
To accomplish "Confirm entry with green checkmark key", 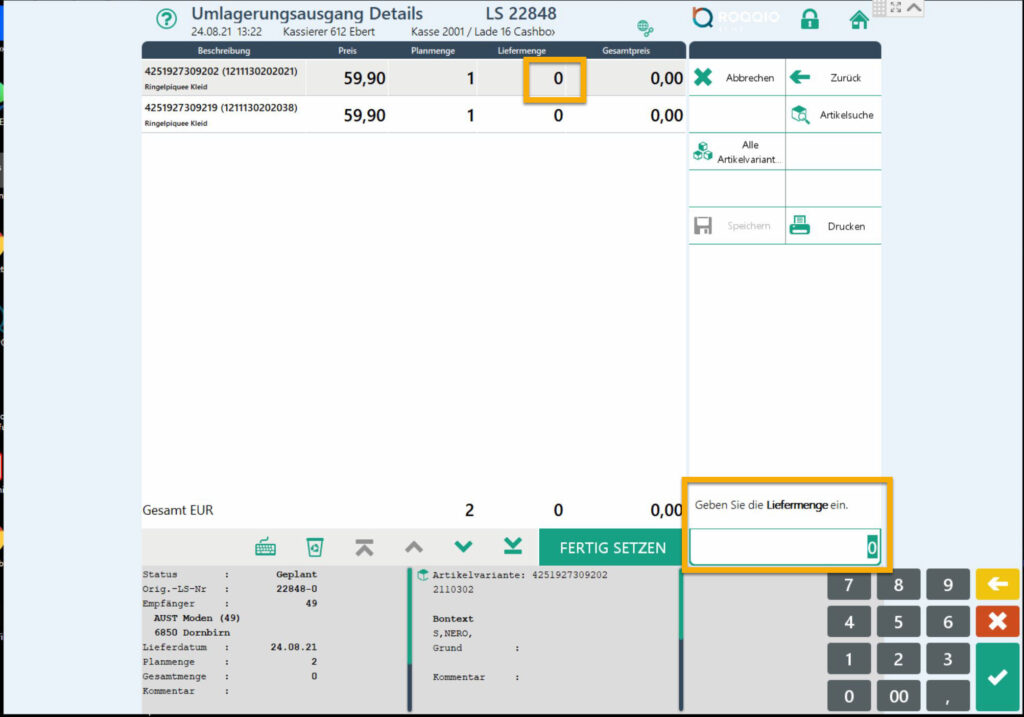I will coord(996,677).
